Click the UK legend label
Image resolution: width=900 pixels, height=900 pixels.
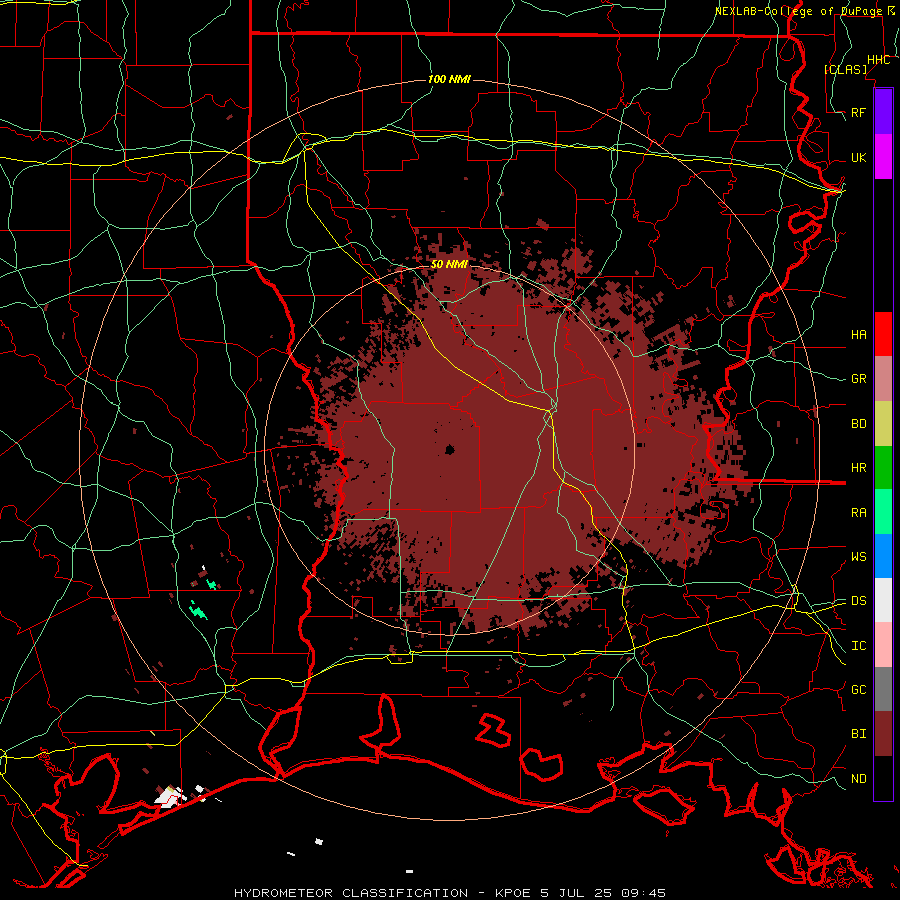point(858,157)
